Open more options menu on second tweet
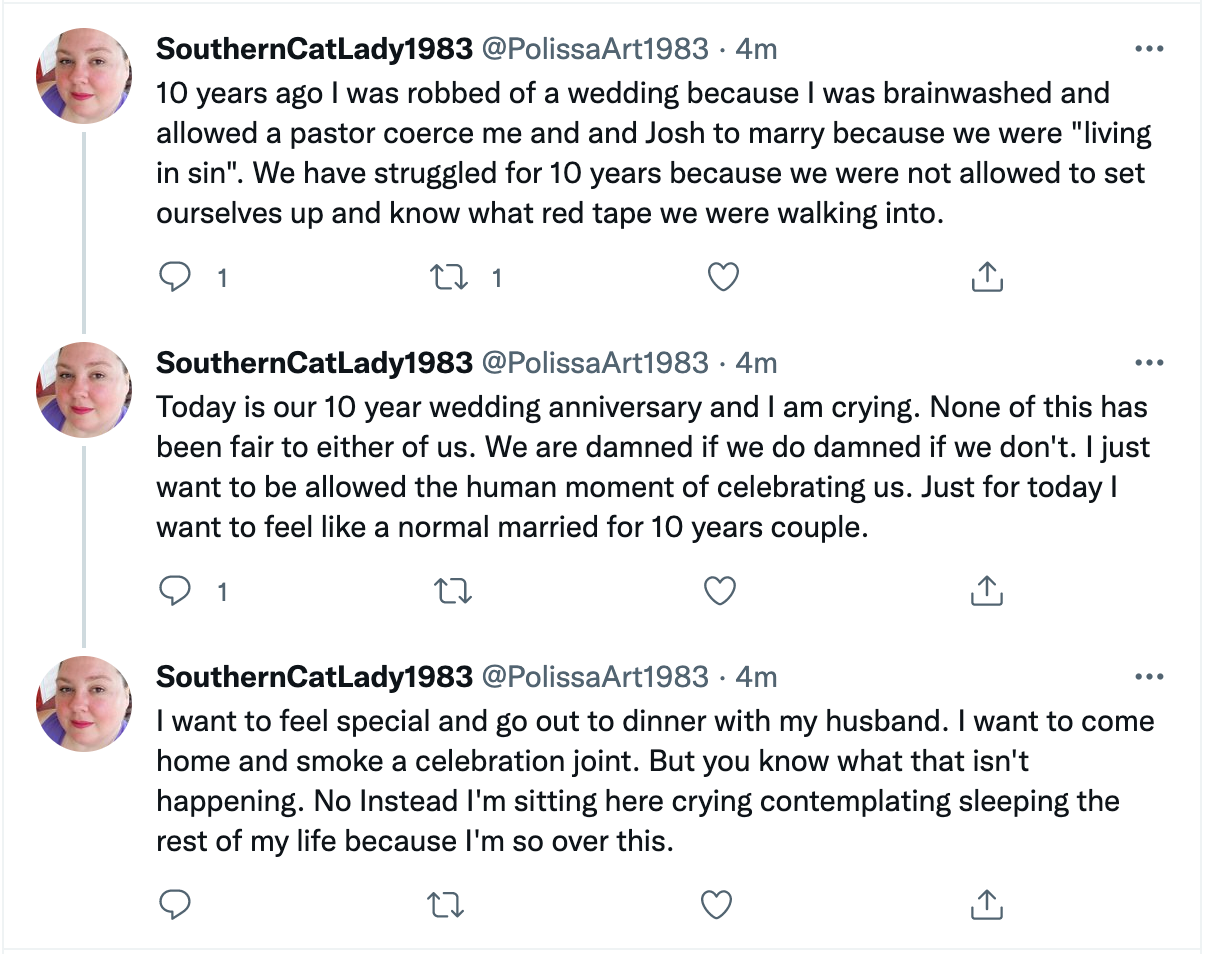Screen dimensions: 1206x954 point(1150,363)
